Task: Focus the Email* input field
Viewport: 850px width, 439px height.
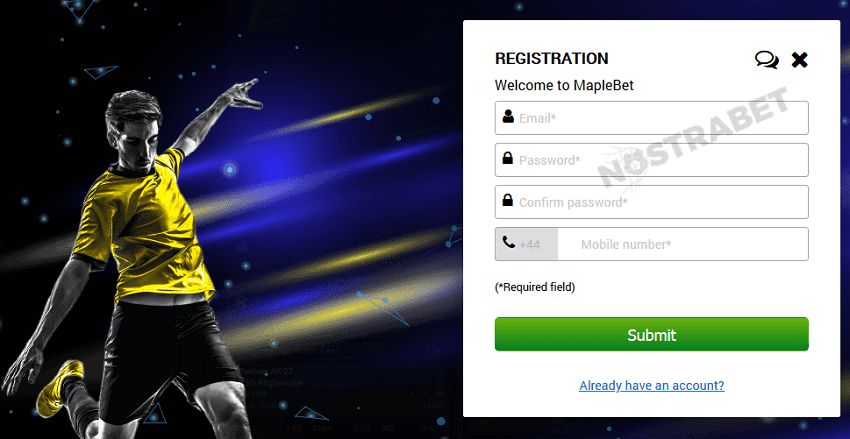Action: point(652,118)
